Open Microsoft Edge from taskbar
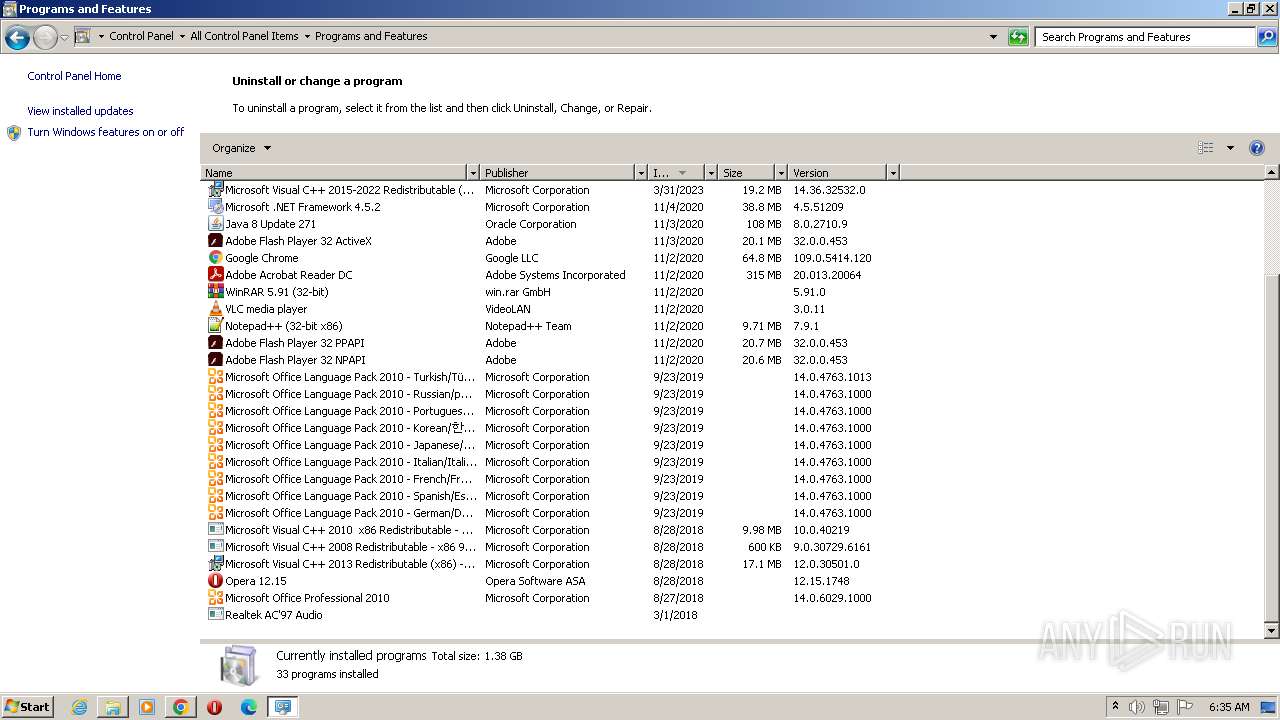The image size is (1280, 720). click(x=249, y=707)
